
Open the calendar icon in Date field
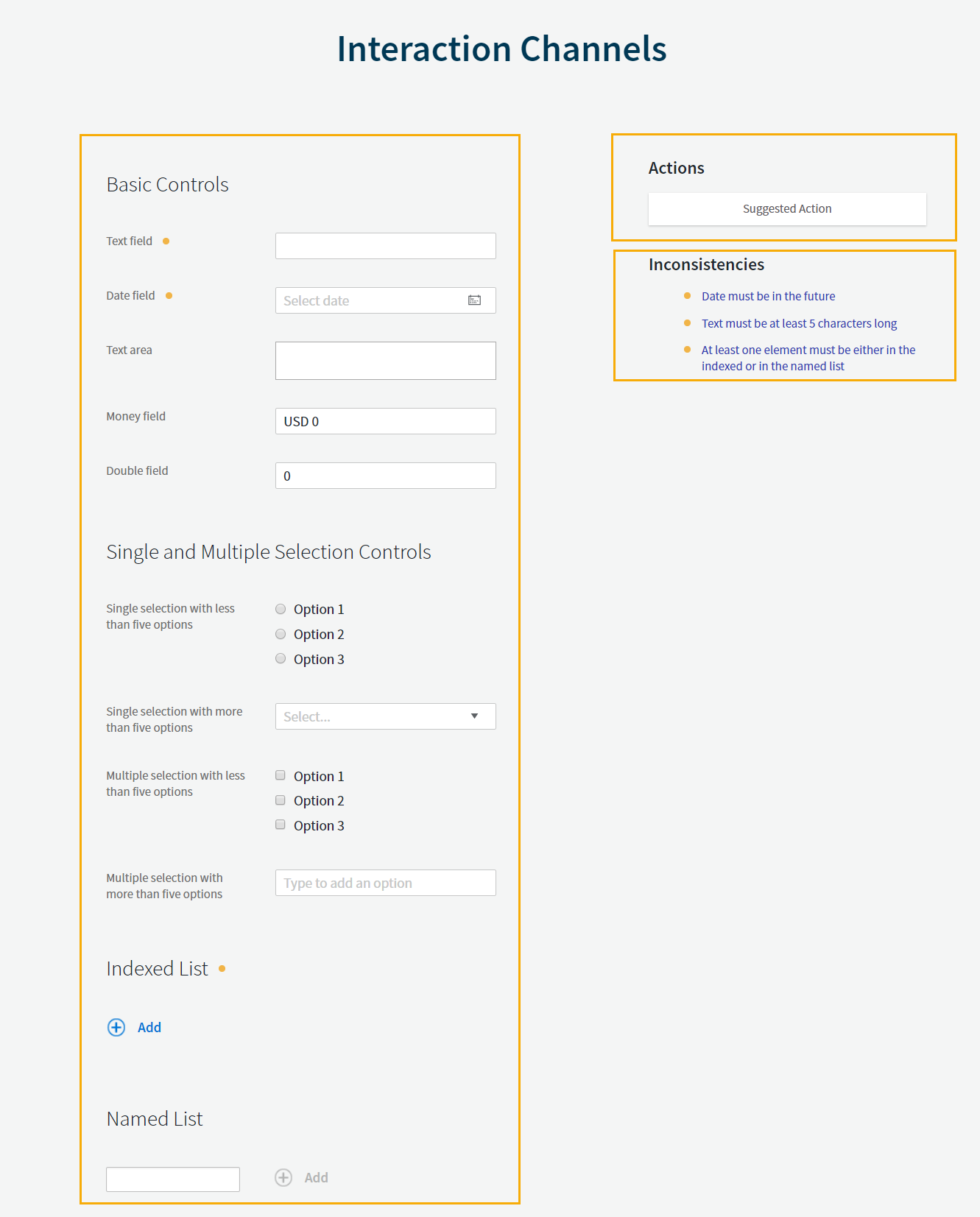[474, 300]
